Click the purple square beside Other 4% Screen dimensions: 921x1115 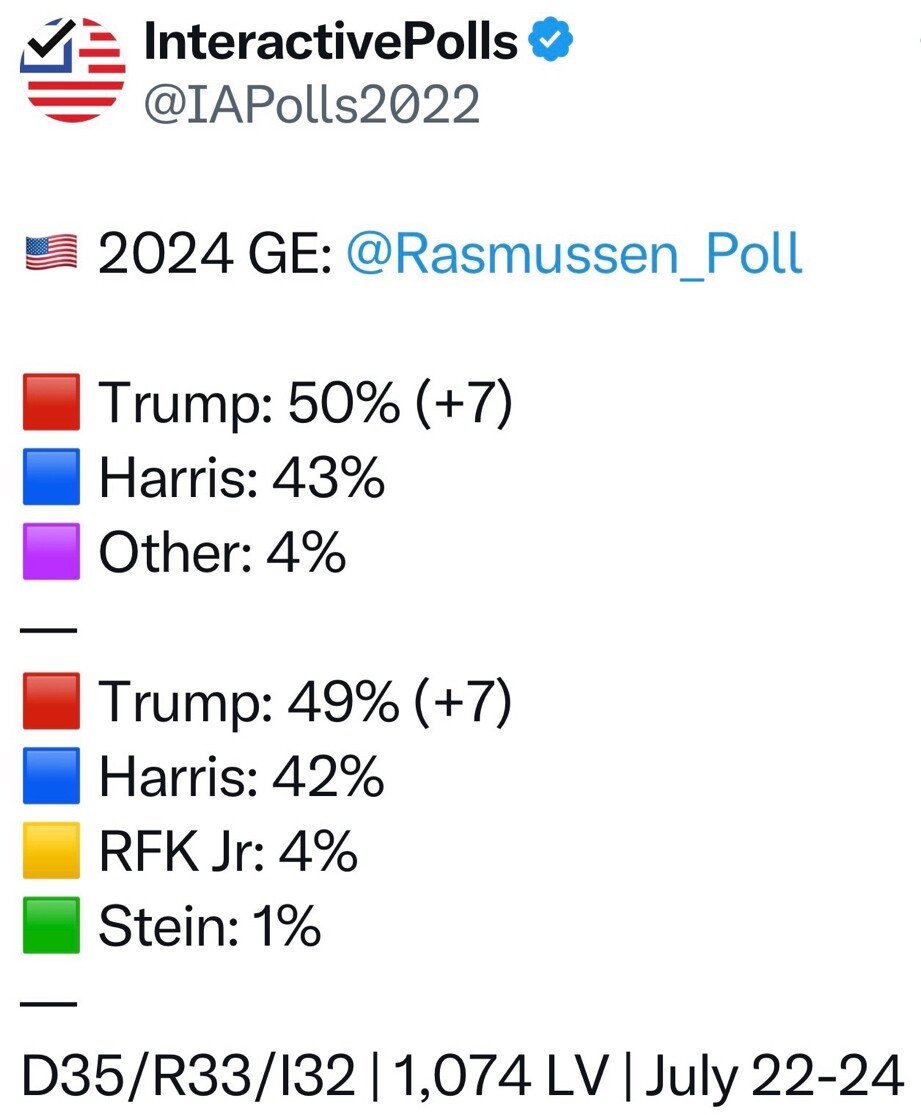(51, 553)
